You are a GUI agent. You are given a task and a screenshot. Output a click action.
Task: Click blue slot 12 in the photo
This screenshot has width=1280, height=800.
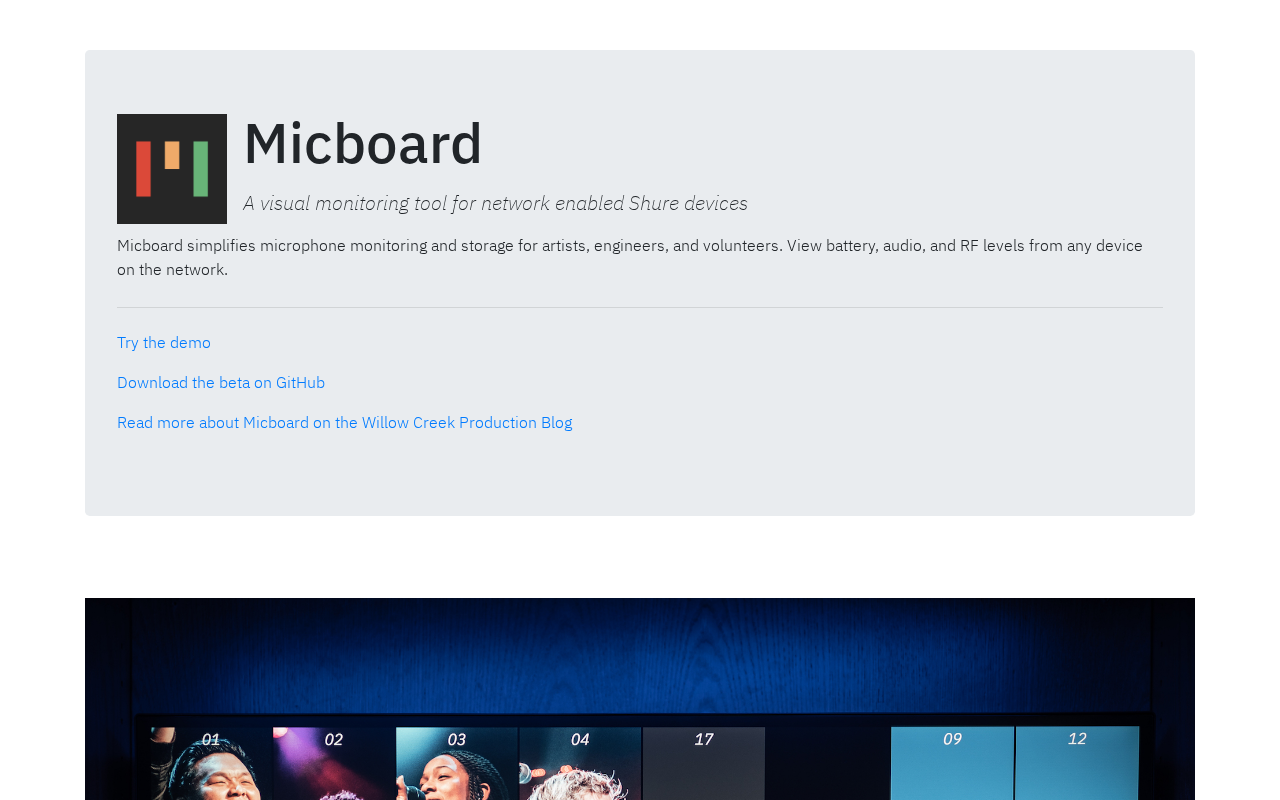click(1077, 763)
